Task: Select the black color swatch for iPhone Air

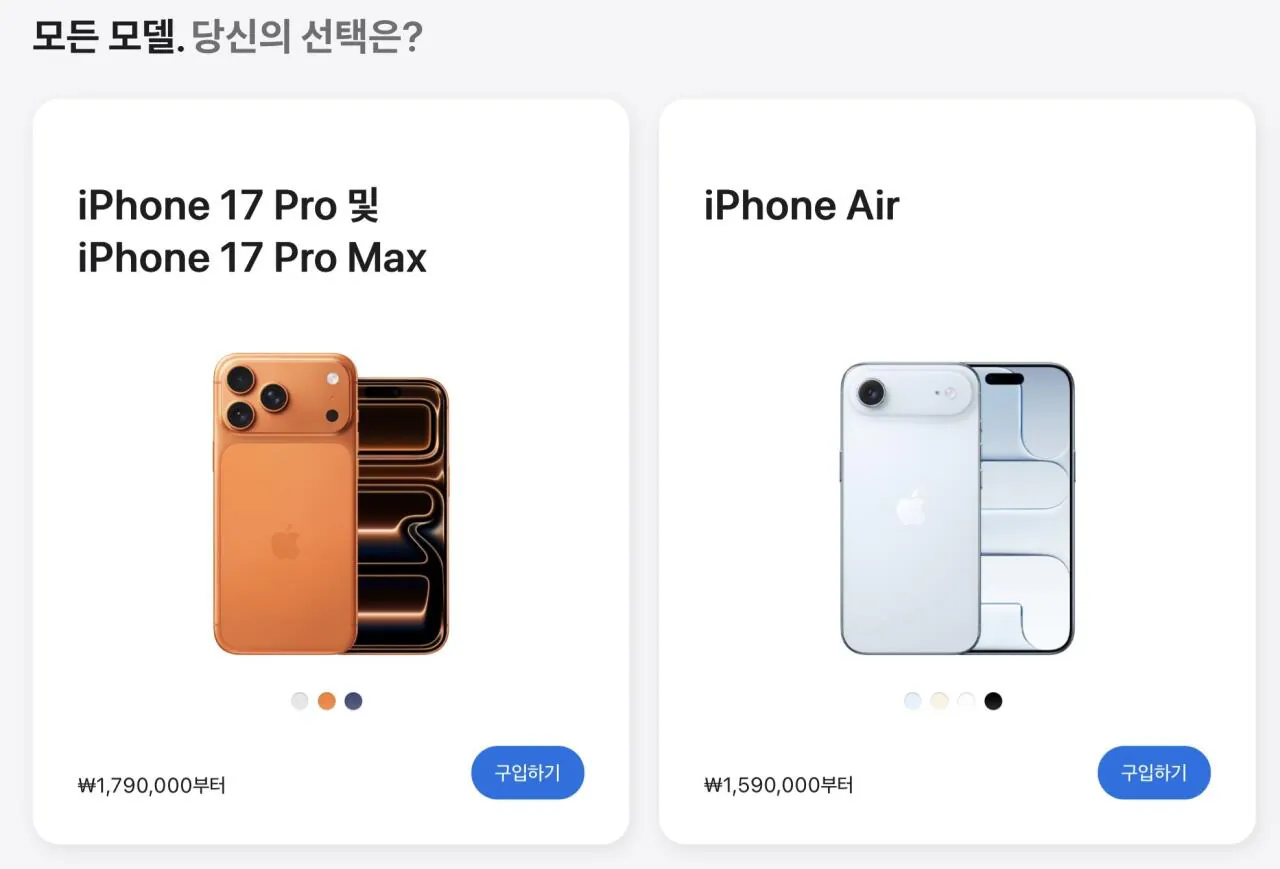Action: 993,701
